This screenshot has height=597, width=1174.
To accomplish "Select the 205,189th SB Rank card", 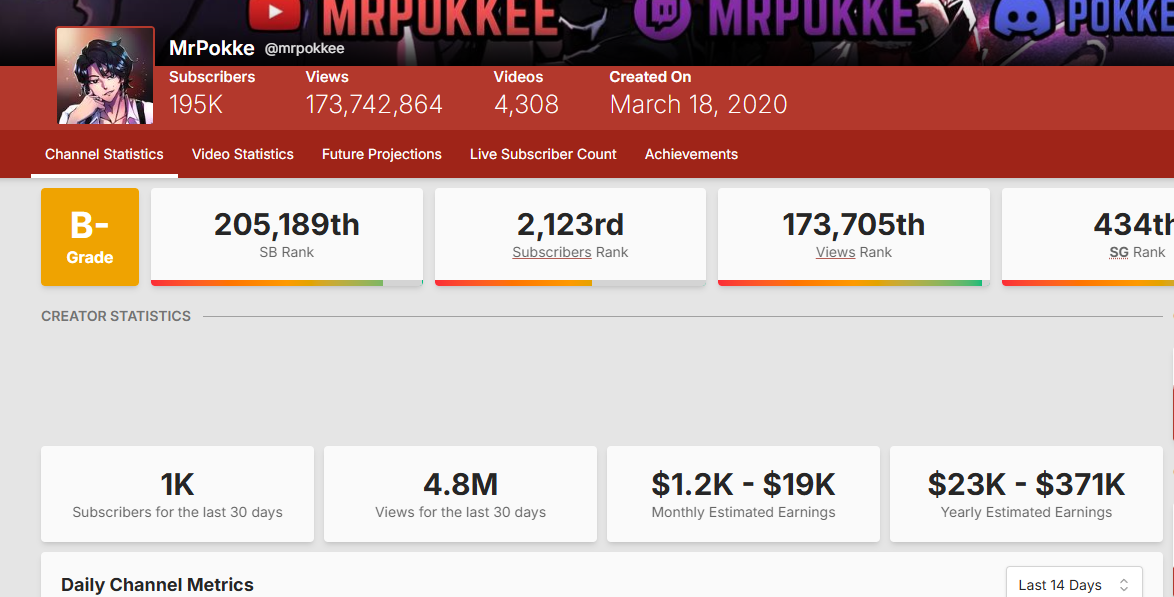I will click(287, 237).
